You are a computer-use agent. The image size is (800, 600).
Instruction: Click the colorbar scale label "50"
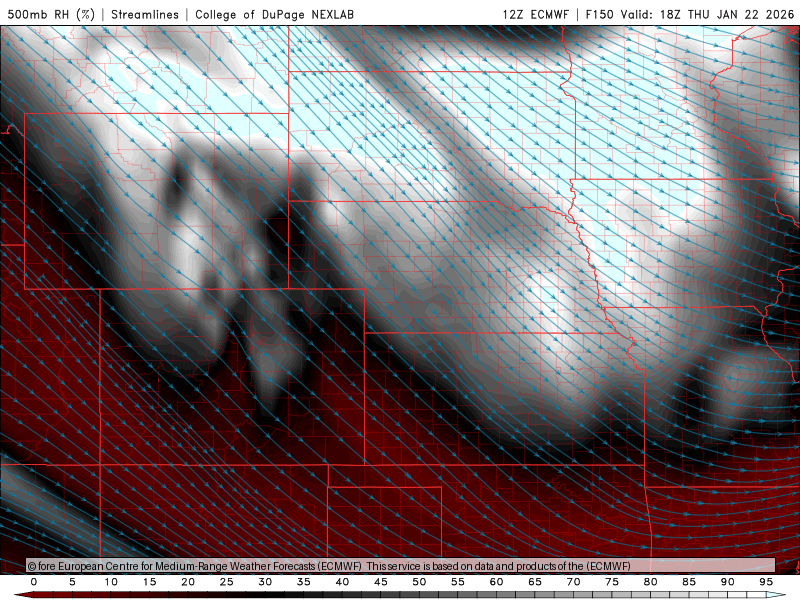[x=419, y=582]
